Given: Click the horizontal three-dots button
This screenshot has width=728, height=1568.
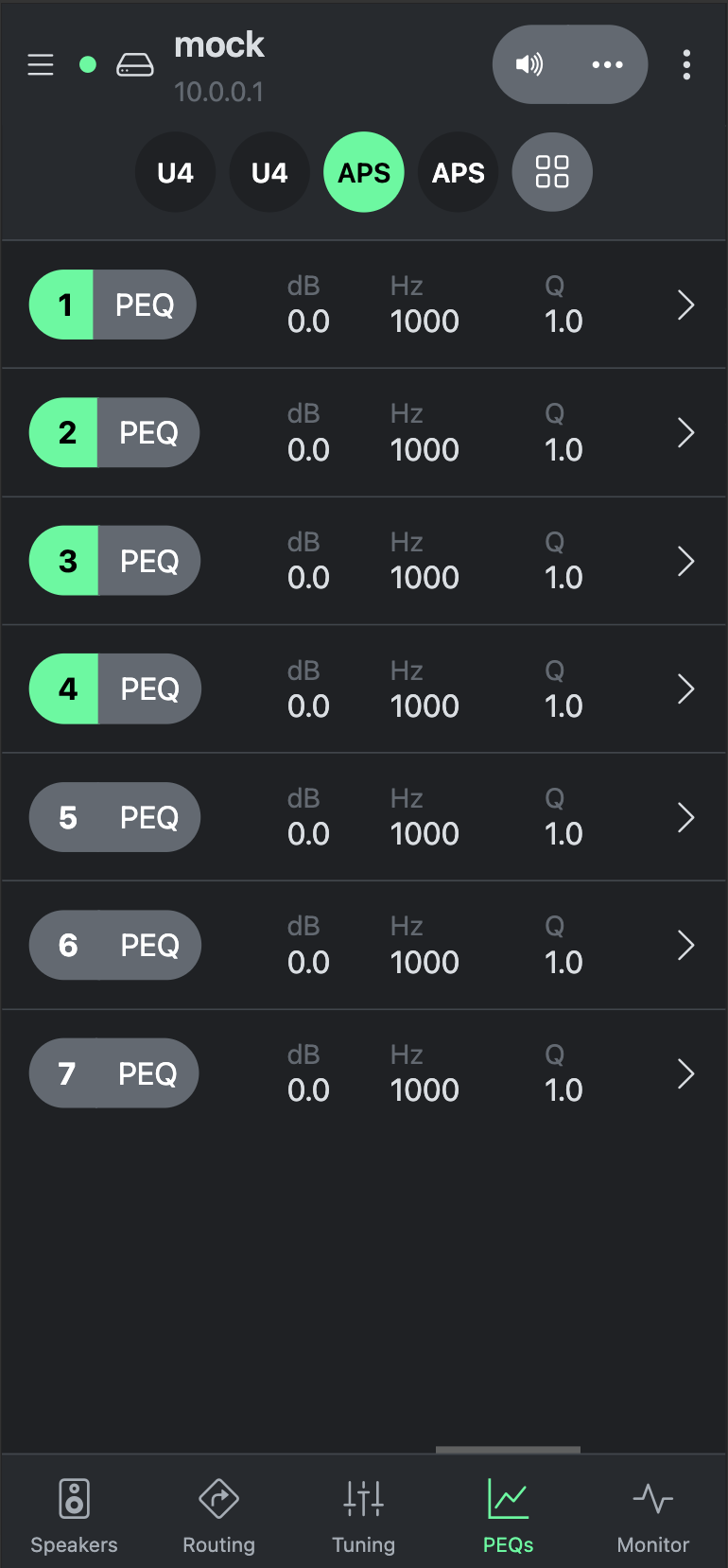Looking at the screenshot, I should tap(607, 64).
